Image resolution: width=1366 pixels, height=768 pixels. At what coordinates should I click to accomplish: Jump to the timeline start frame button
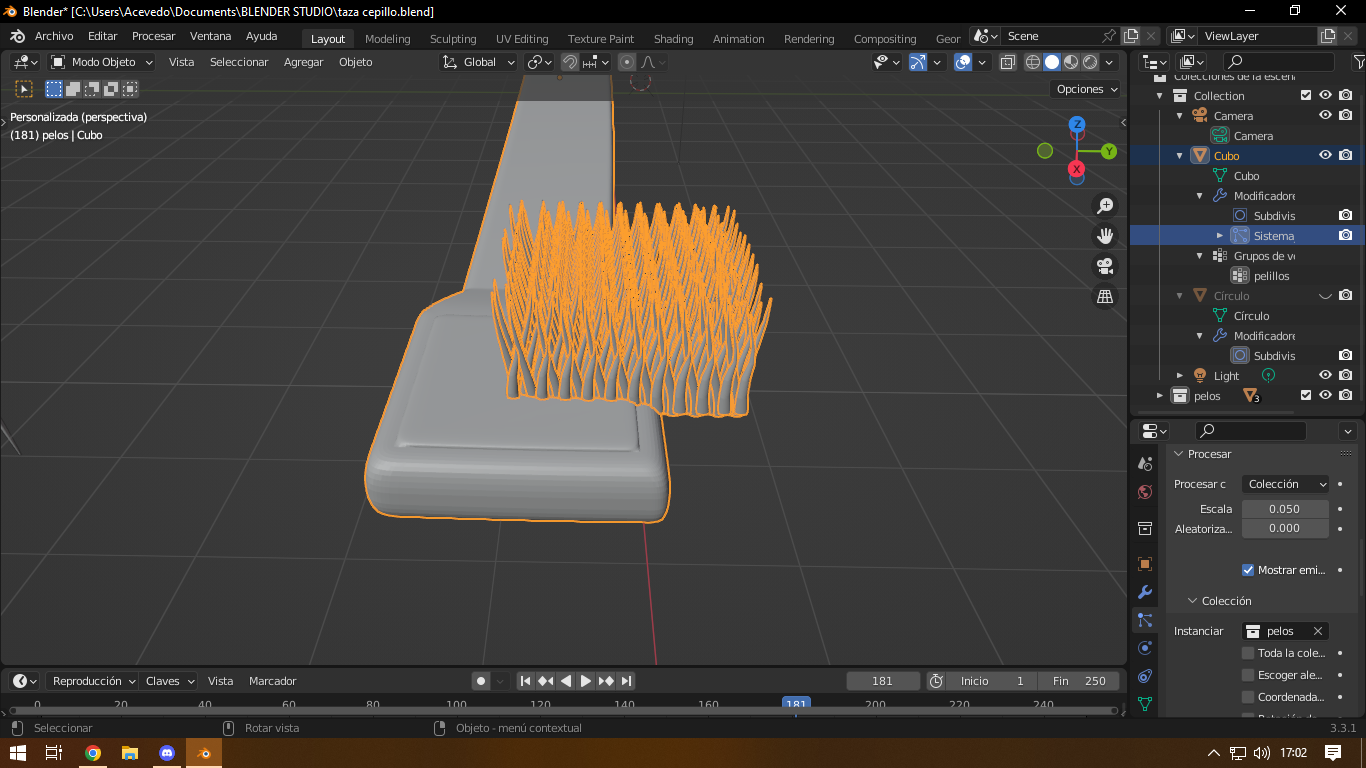tap(525, 681)
